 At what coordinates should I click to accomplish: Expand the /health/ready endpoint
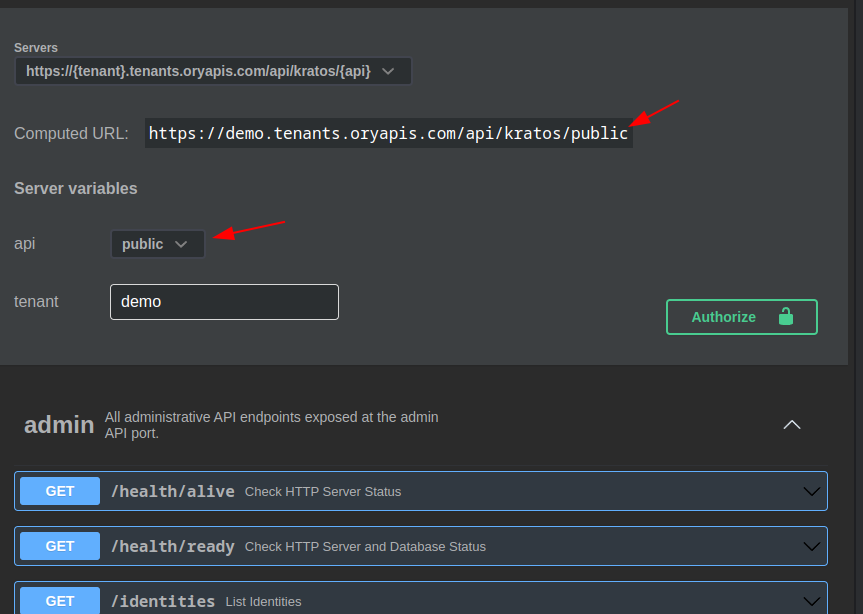coord(420,546)
